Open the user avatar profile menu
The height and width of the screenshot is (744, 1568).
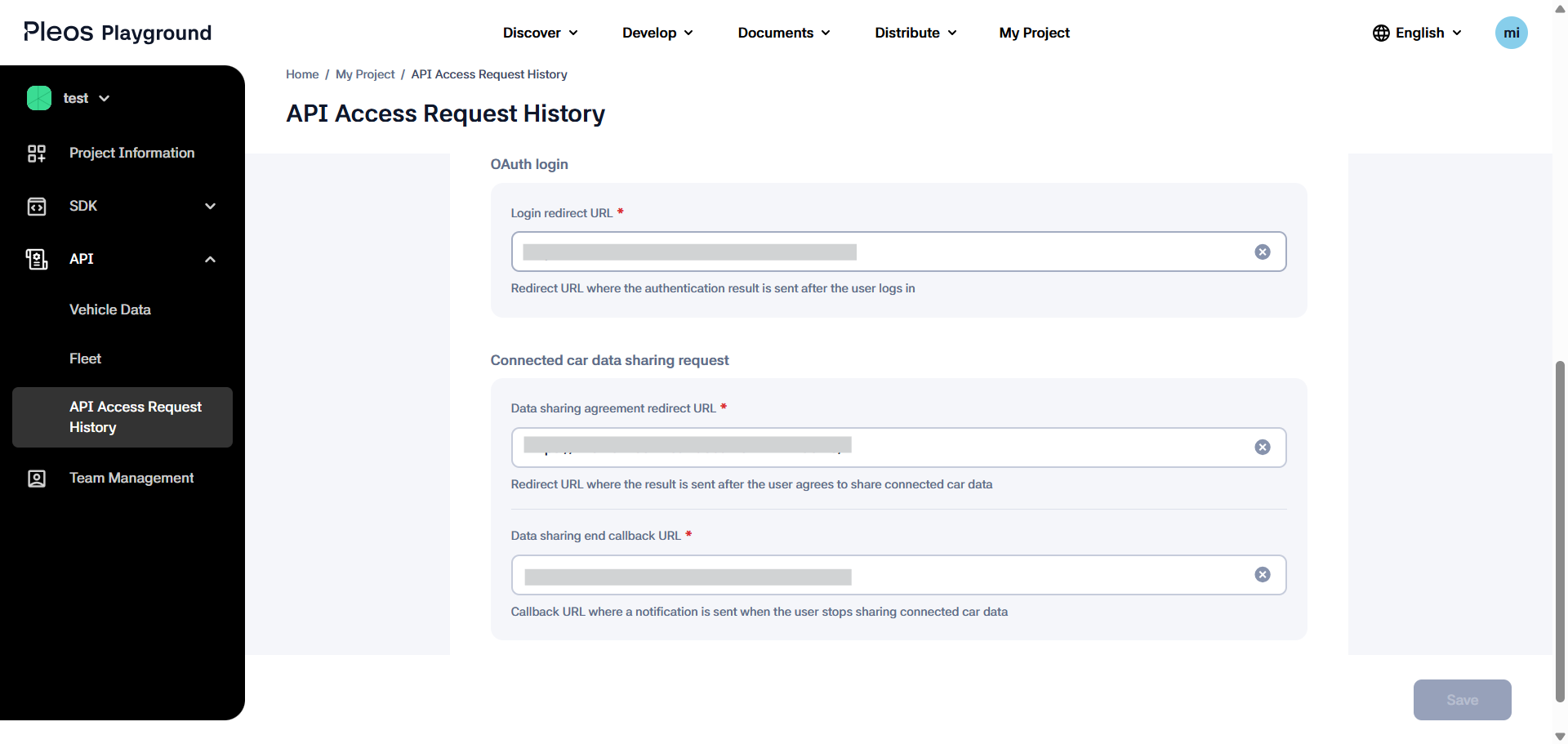1511,33
